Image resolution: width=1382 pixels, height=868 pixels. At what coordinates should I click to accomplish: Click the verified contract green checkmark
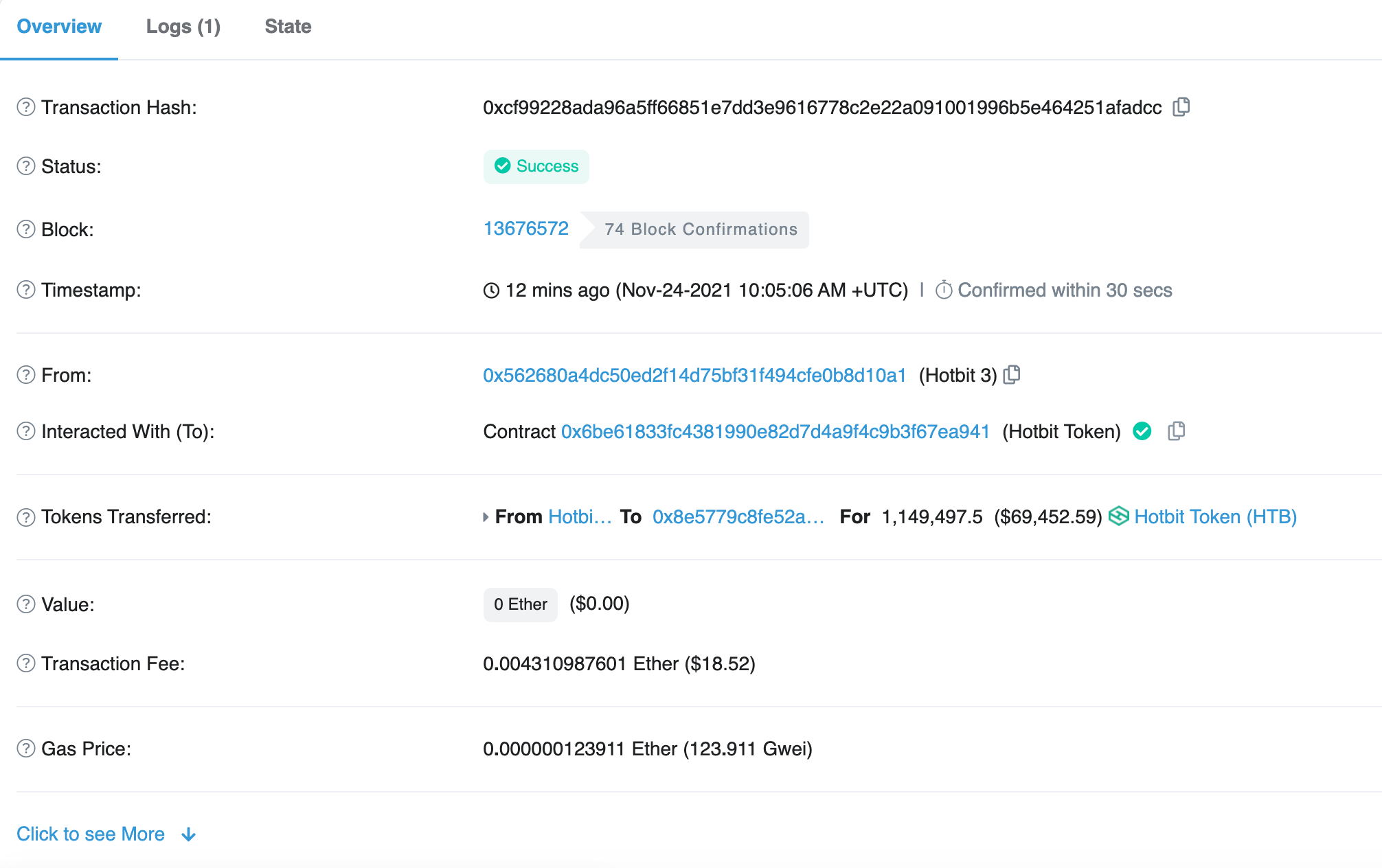pyautogui.click(x=1142, y=431)
